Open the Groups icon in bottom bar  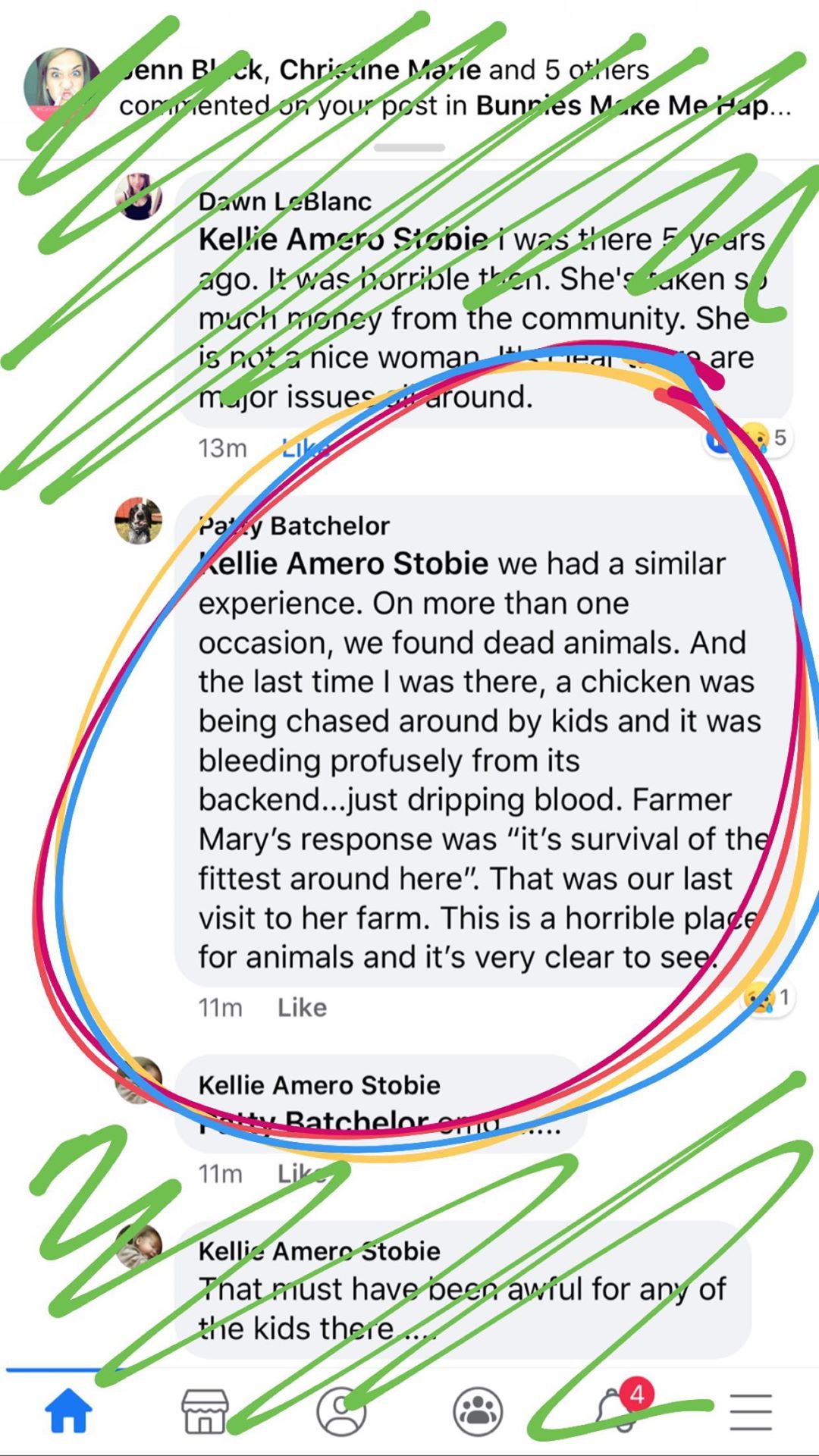click(x=478, y=1411)
